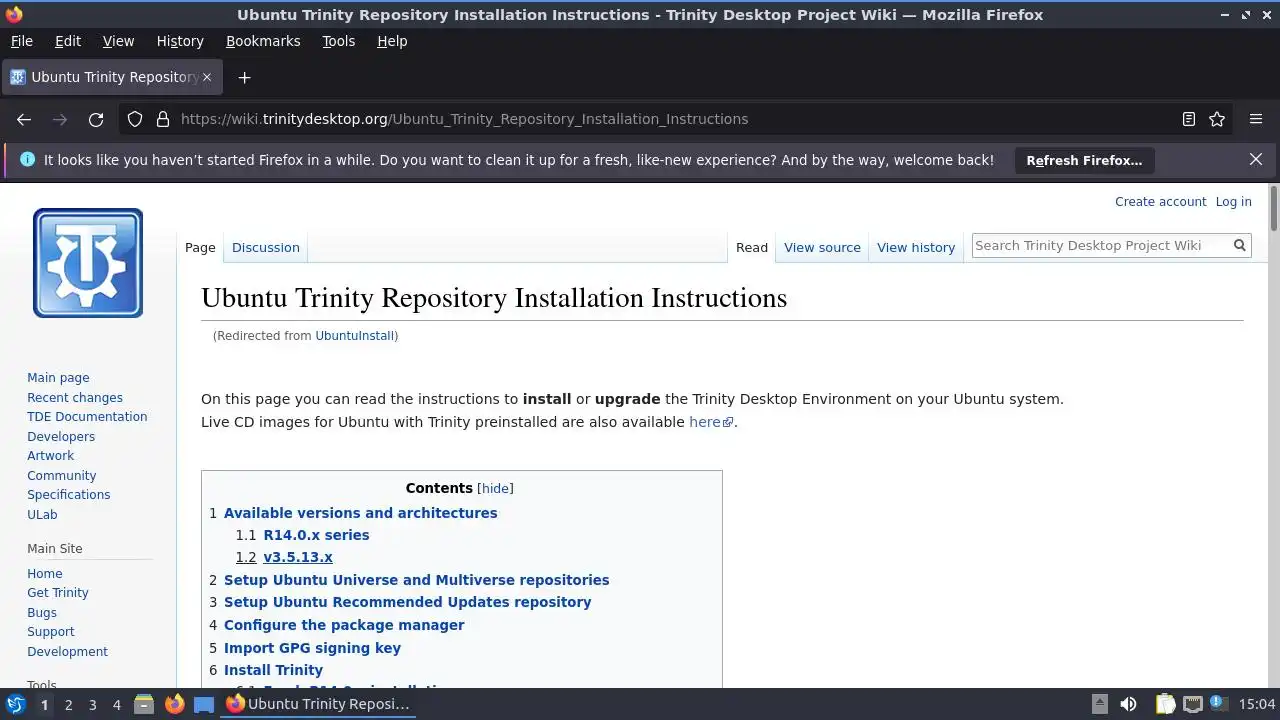Image resolution: width=1280 pixels, height=720 pixels.
Task: Open removable media tray icon
Action: 1099,704
